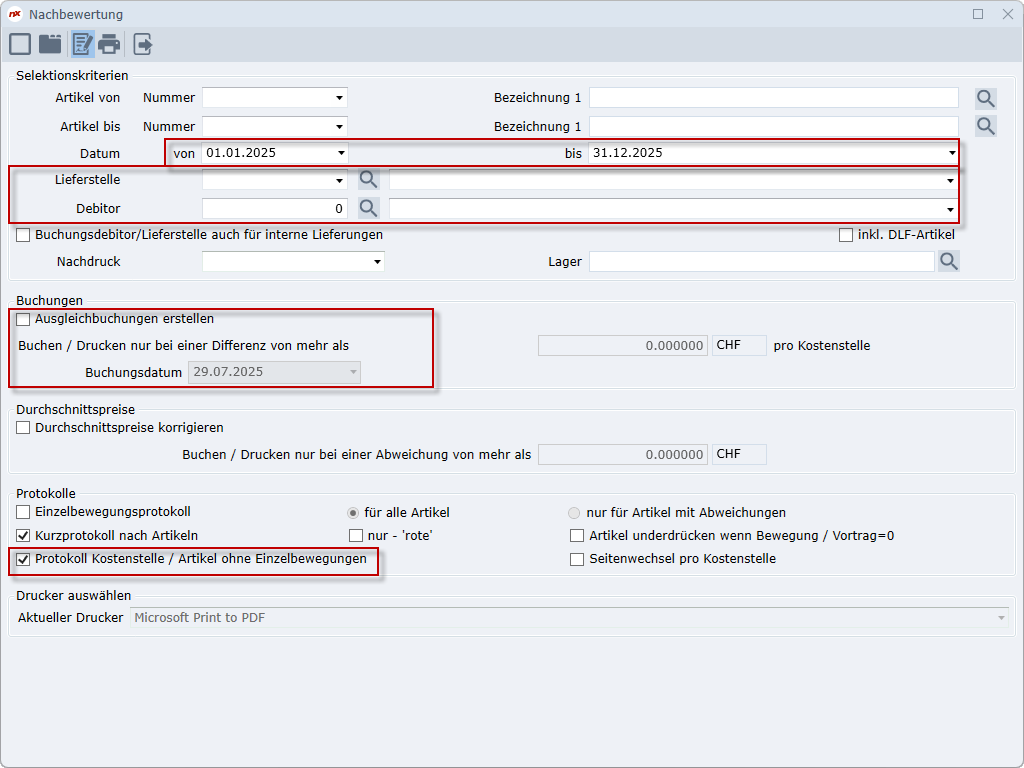Screen dimensions: 1024x768
Task: Click the New (blank square) toolbar icon
Action: (20, 44)
